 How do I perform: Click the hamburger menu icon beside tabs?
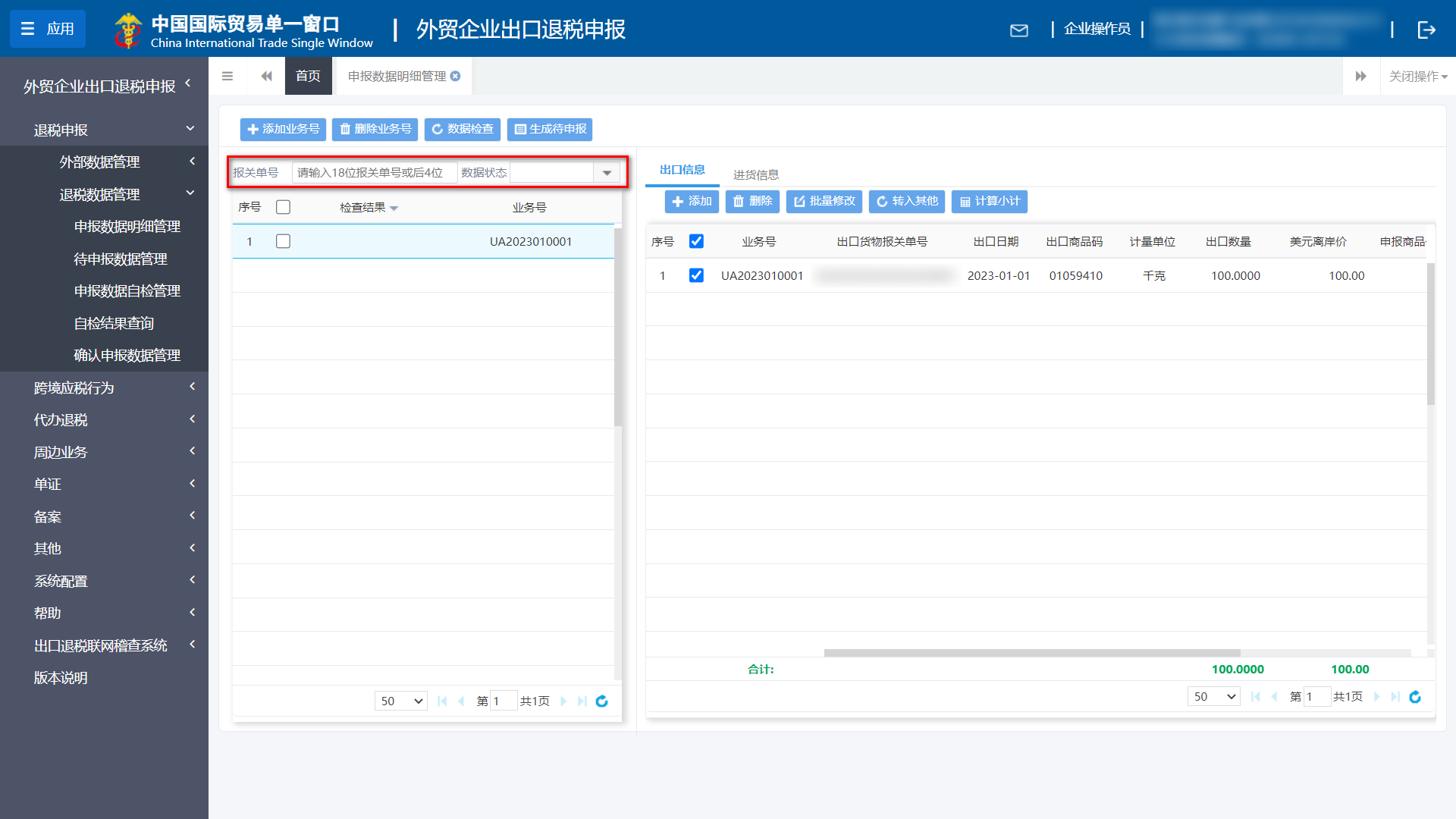coord(227,76)
